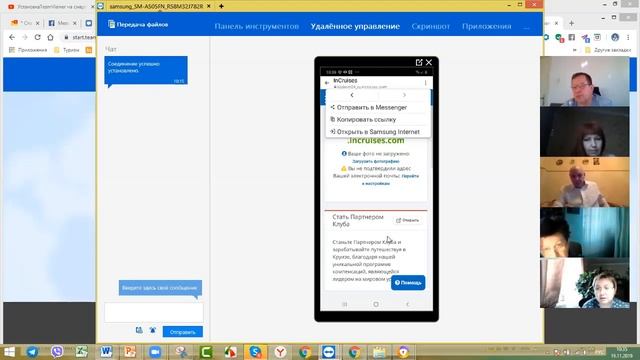Viewport: 640px width, 360px height.
Task: Click Chrome home button
Action: tap(50, 37)
